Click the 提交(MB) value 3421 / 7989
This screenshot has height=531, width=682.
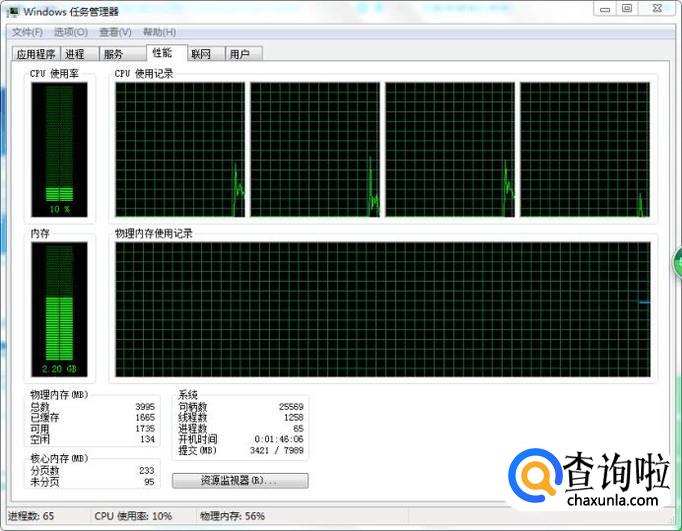pyautogui.click(x=277, y=451)
